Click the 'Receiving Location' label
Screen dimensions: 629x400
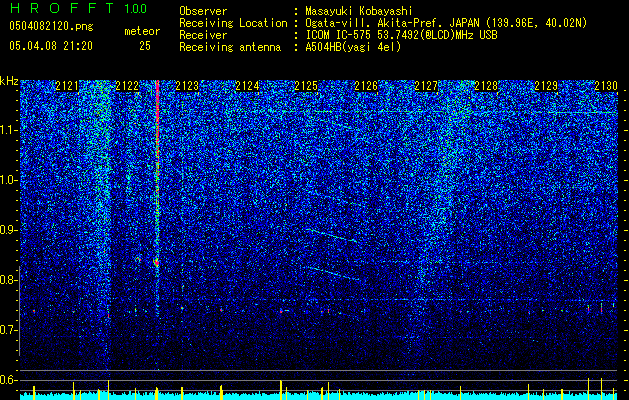(233, 23)
